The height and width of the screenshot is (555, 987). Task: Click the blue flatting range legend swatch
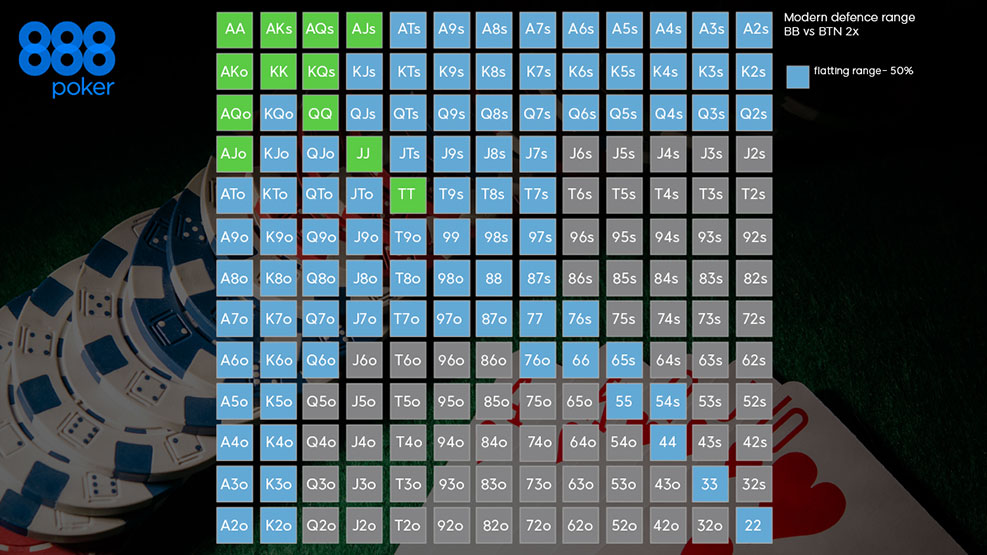797,76
